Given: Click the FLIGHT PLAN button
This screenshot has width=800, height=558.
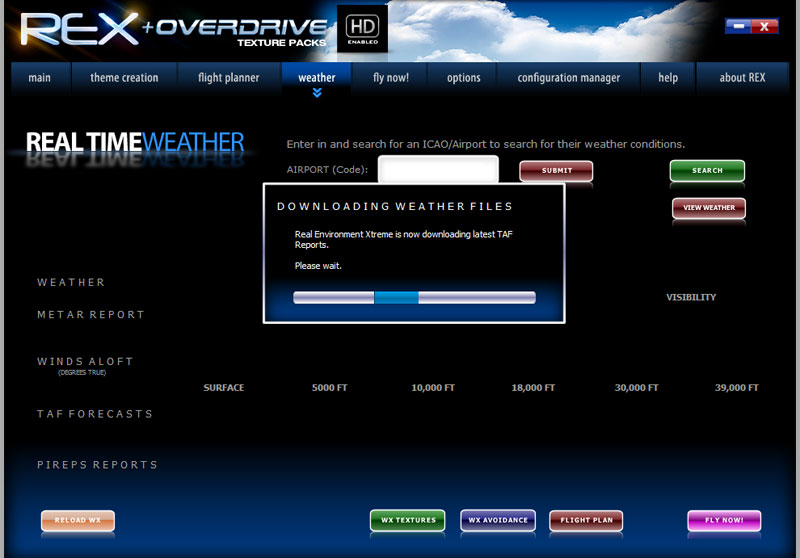Looking at the screenshot, I should point(586,520).
